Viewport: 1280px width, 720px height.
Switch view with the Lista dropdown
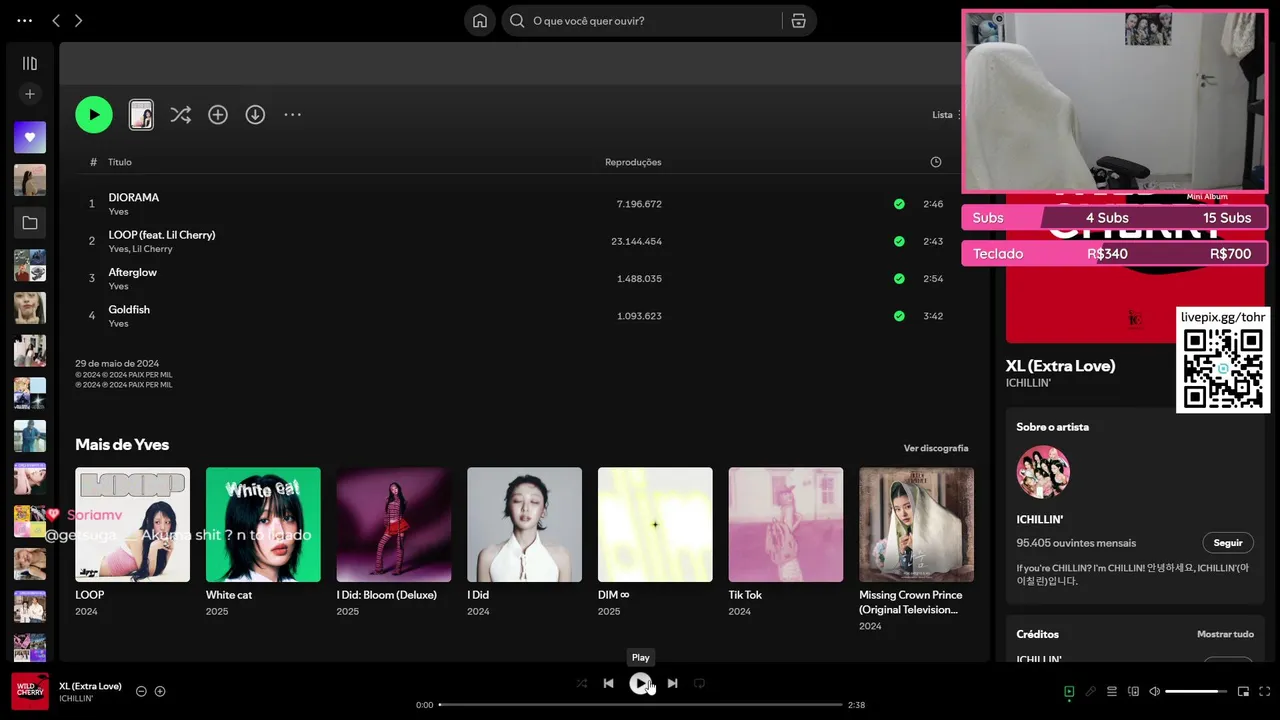pyautogui.click(x=946, y=115)
